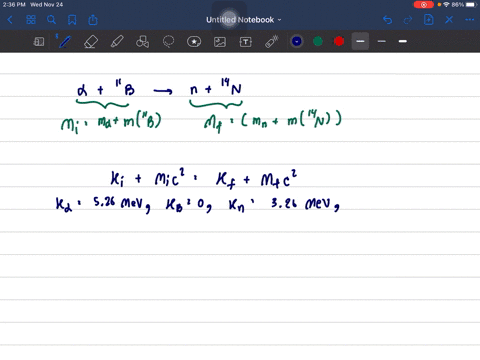Add a new page to notebook
The image size is (480, 360).
(429, 20)
